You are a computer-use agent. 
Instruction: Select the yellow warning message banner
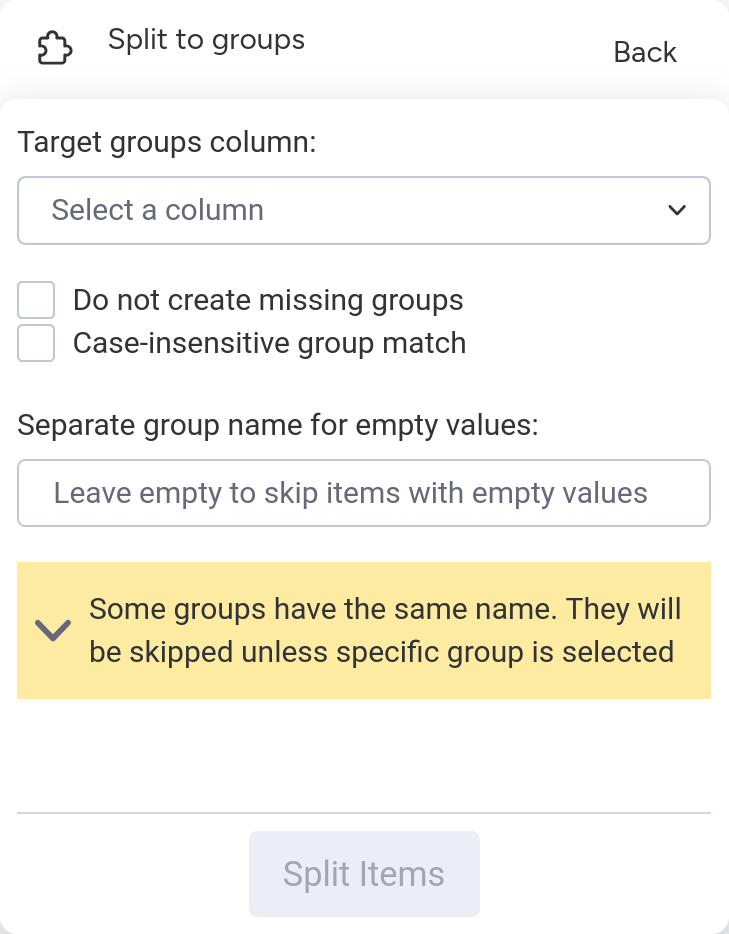(x=364, y=630)
